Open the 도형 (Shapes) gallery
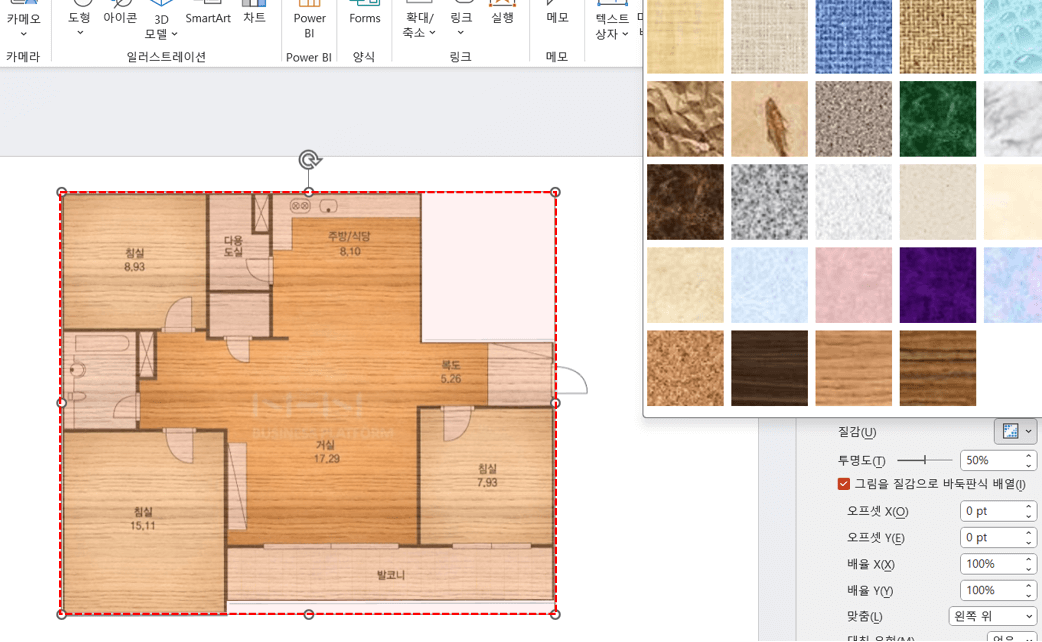The image size is (1042, 642). pyautogui.click(x=80, y=21)
